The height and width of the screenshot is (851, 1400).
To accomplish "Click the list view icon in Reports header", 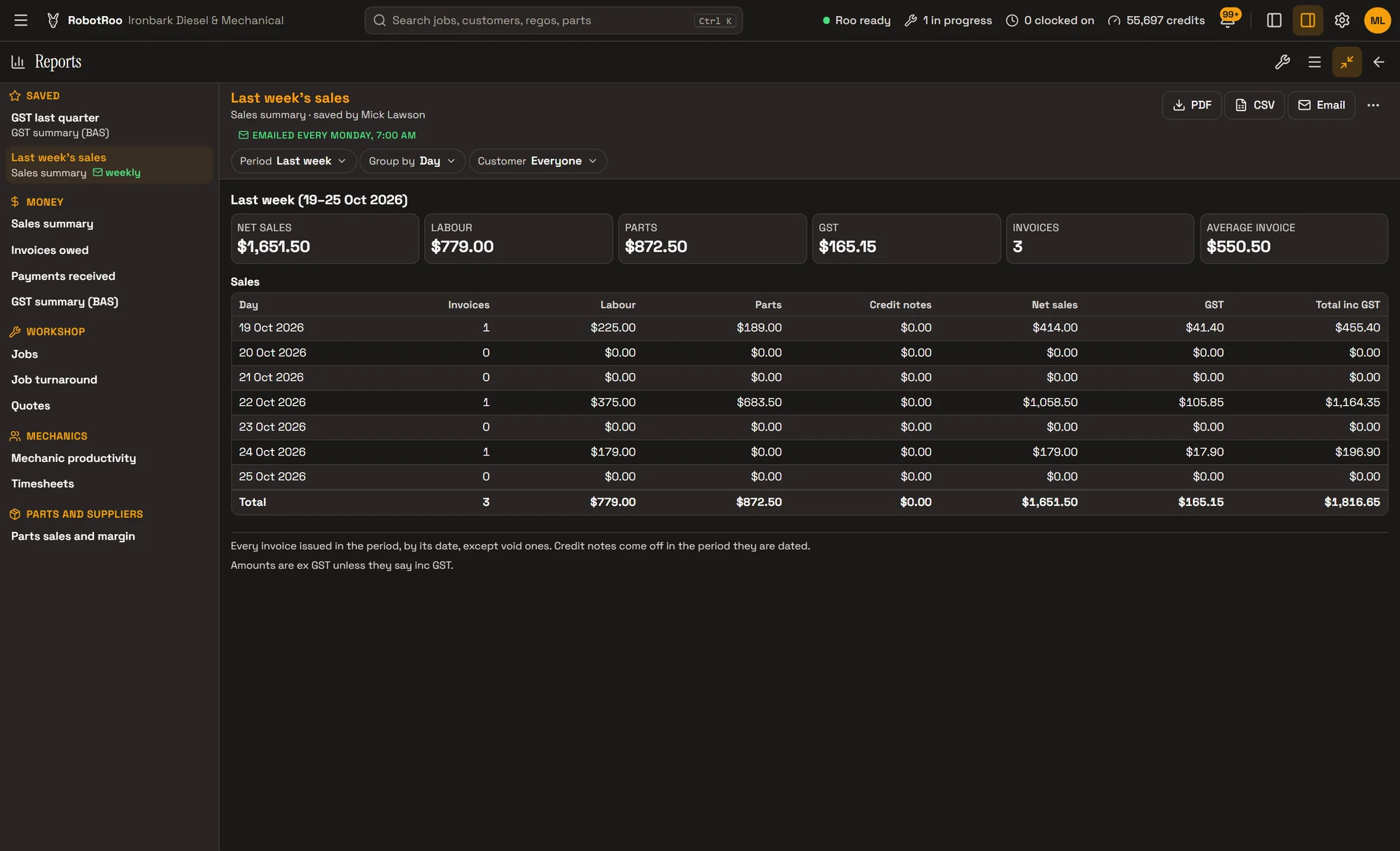I will 1315,62.
